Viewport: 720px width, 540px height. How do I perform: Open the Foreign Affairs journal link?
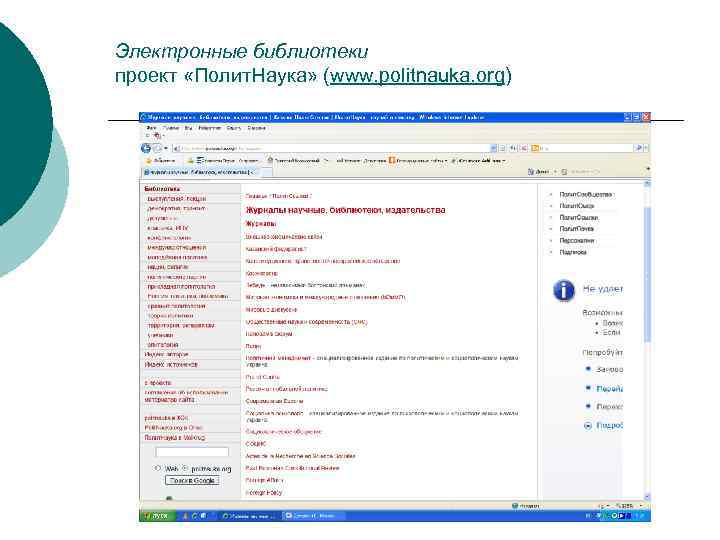click(264, 480)
